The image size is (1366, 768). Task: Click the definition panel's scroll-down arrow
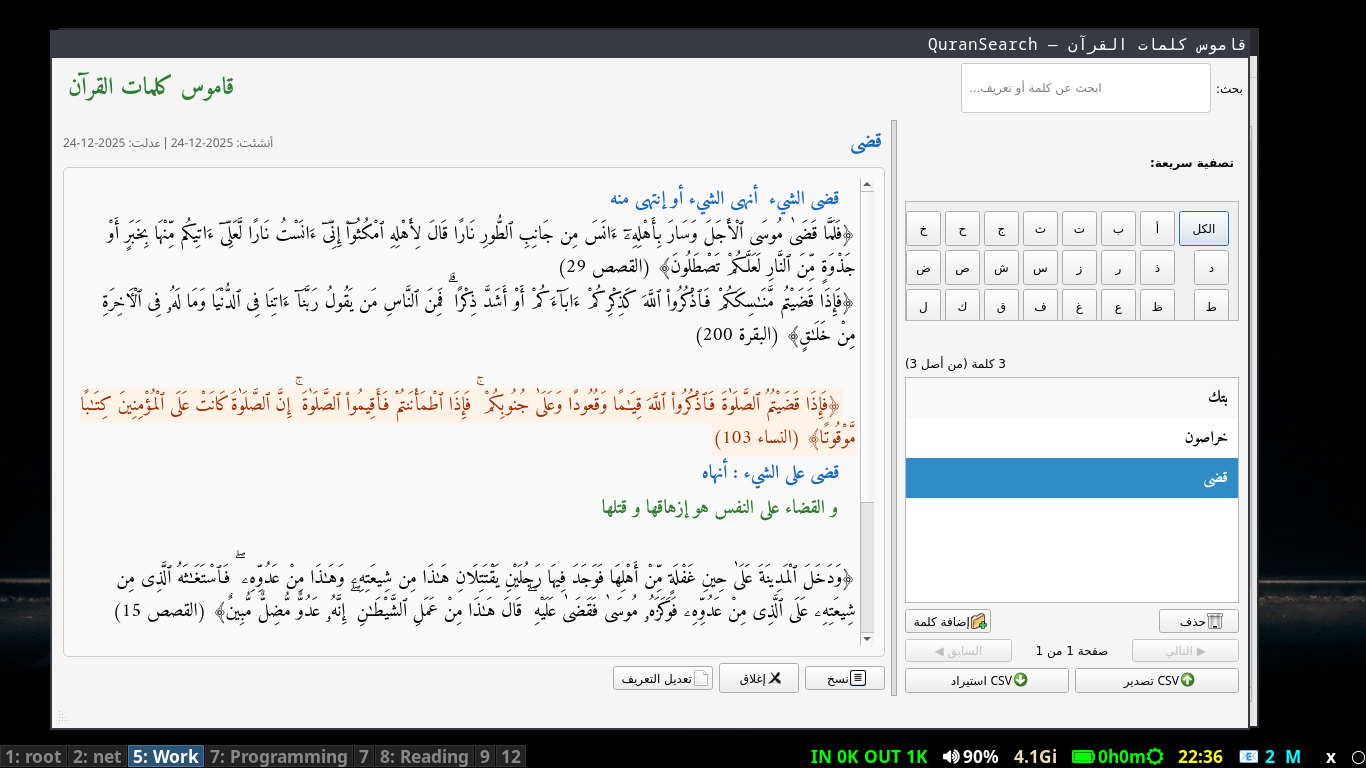pyautogui.click(x=866, y=639)
